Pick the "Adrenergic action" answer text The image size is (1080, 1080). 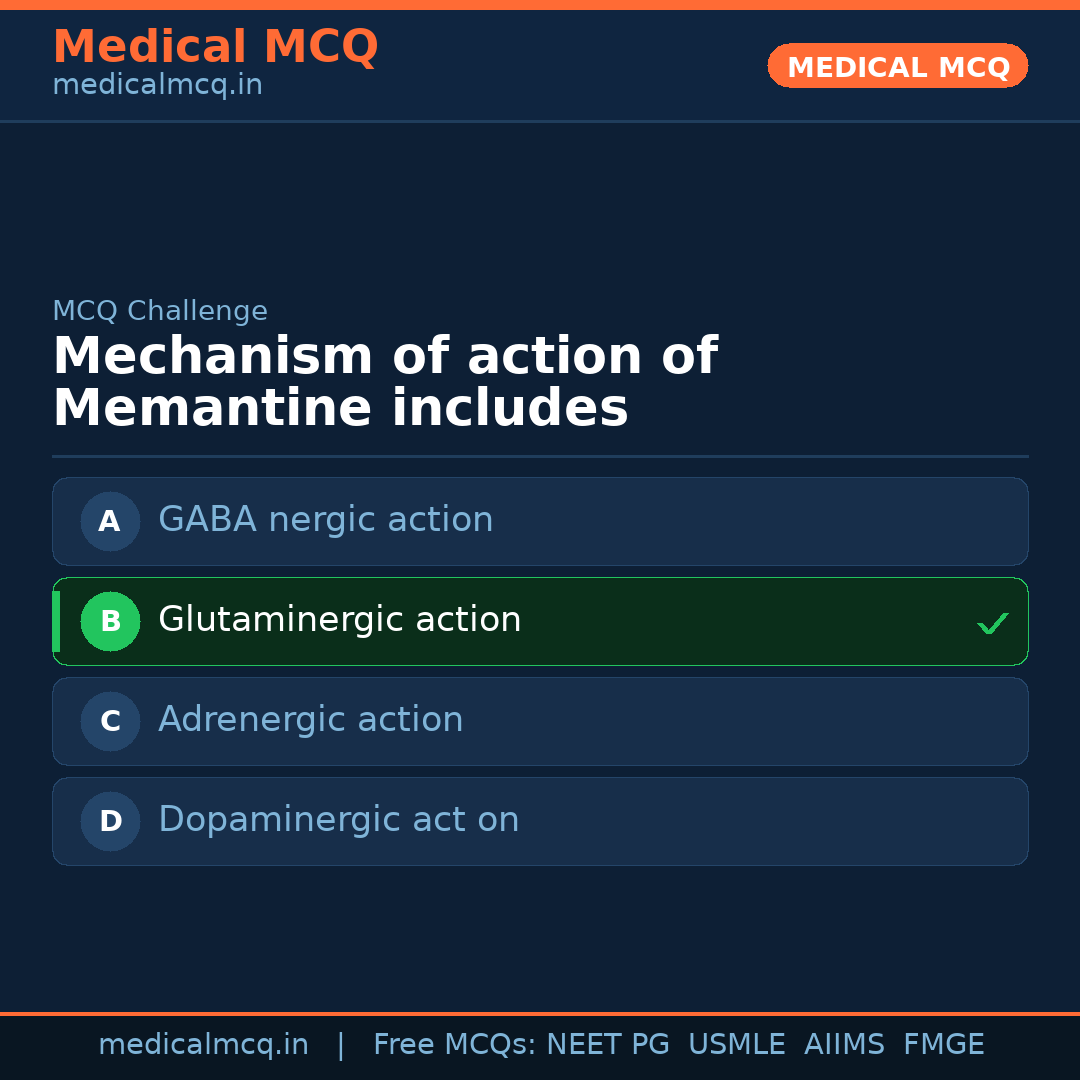(310, 720)
